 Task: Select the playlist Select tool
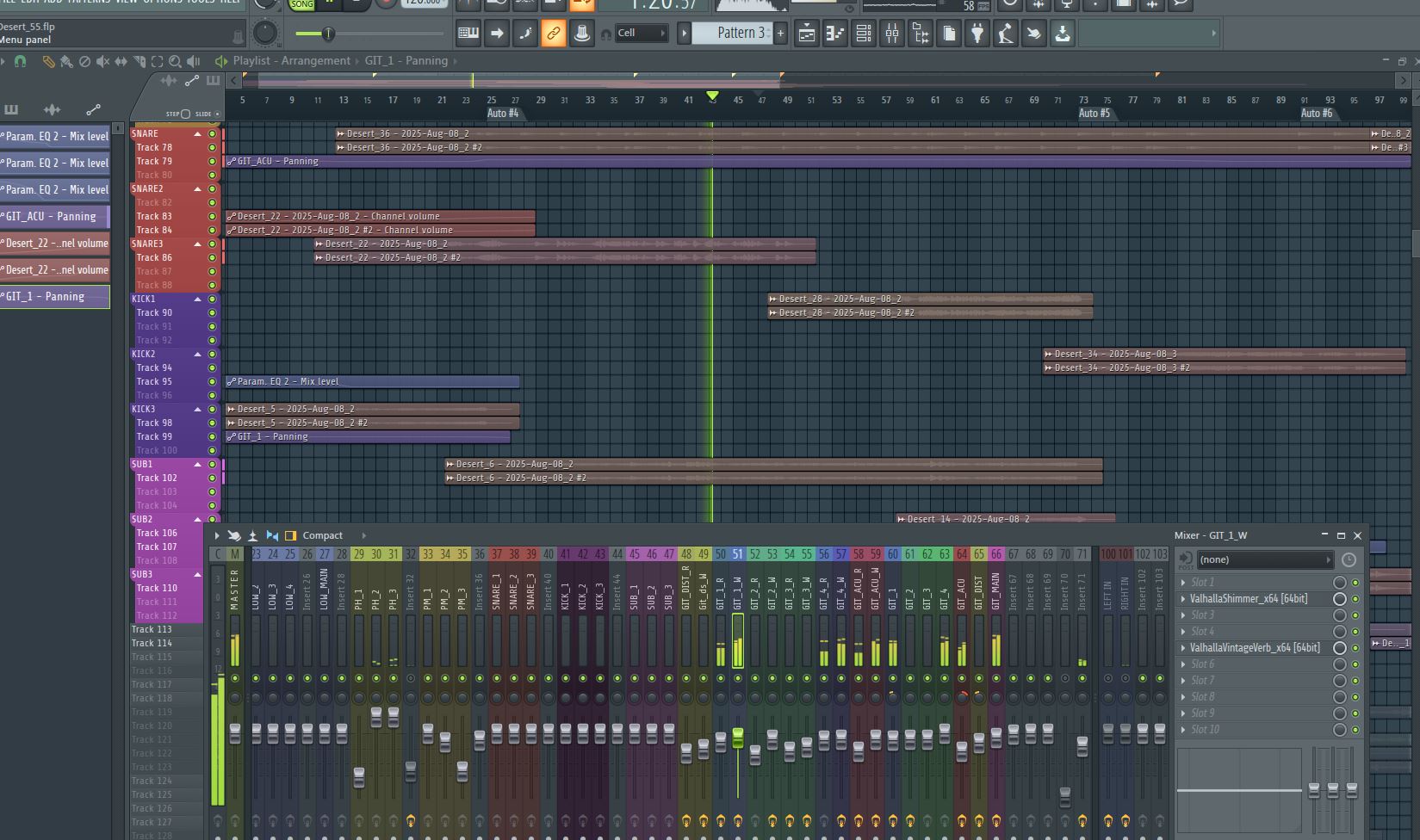157,61
